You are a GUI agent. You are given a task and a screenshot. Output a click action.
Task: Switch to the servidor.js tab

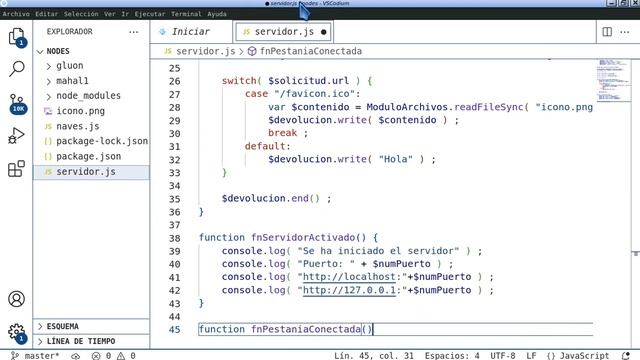284,32
